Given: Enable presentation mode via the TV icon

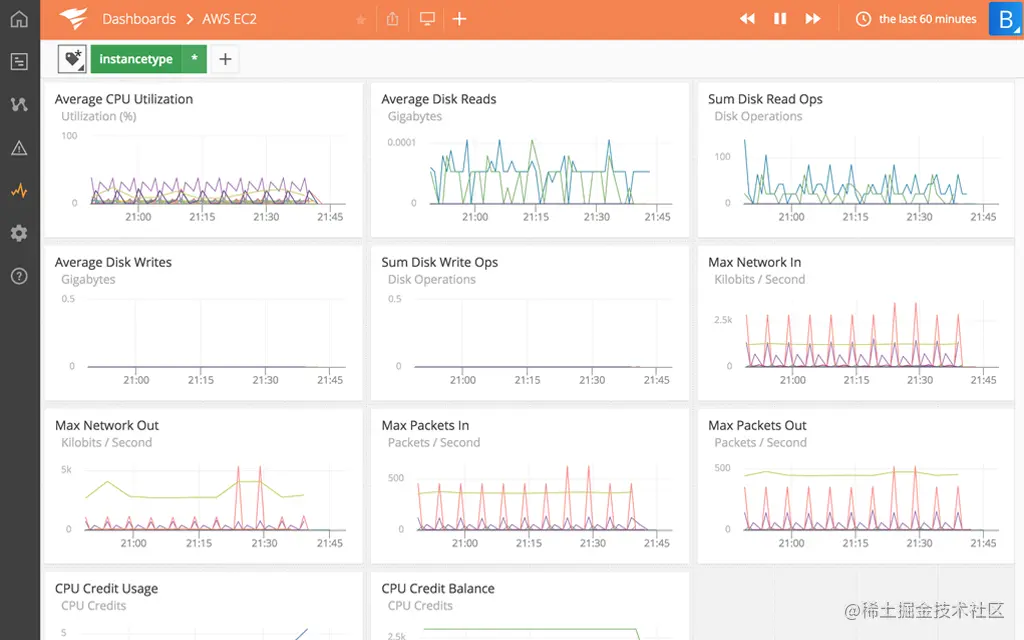Looking at the screenshot, I should click(427, 18).
